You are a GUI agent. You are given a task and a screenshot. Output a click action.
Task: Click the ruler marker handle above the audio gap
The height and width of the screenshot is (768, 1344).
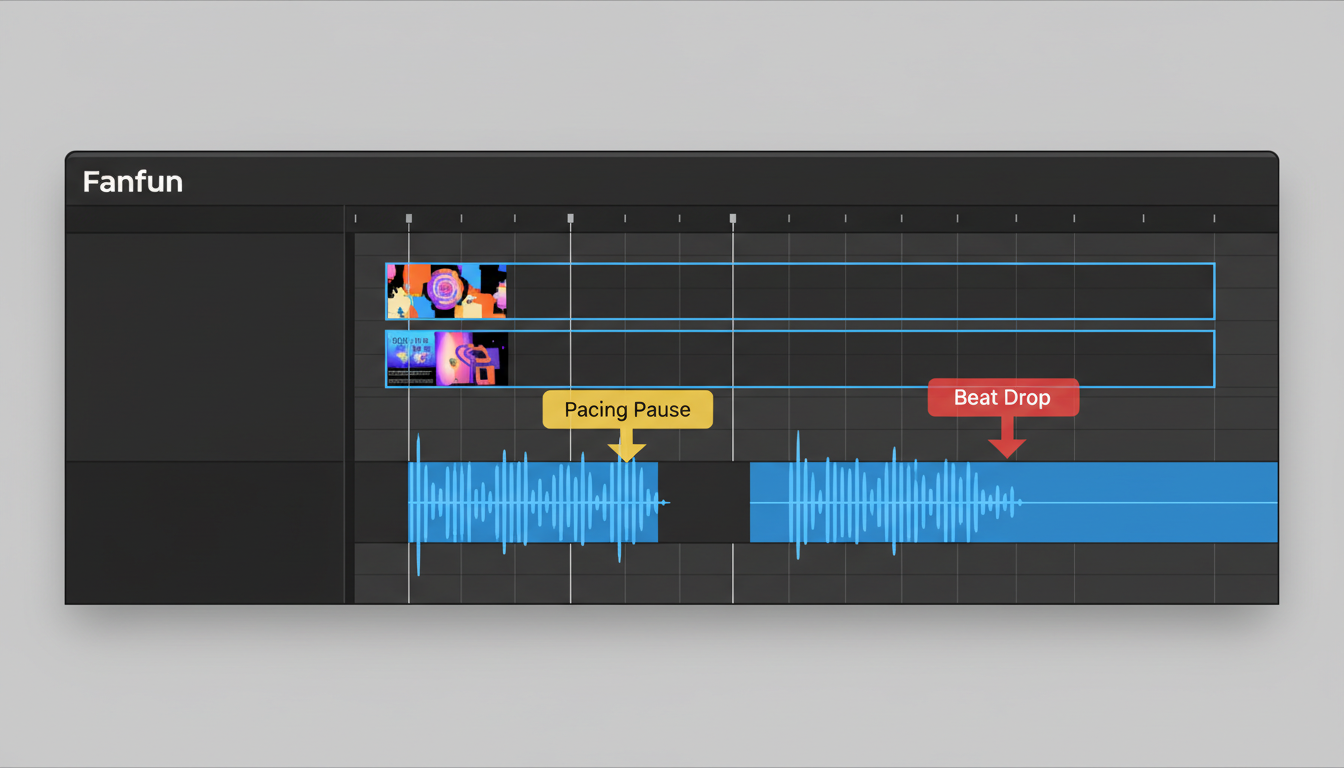733,218
